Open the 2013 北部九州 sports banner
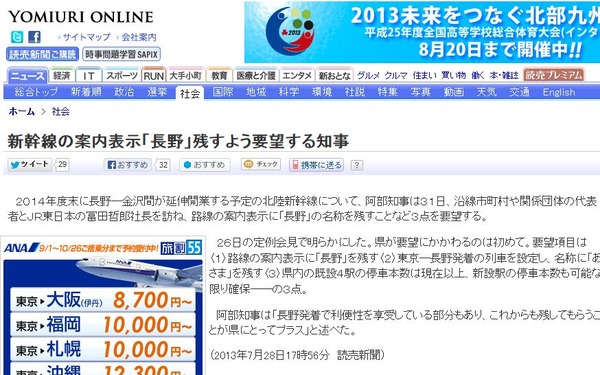600x375 pixels. pyautogui.click(x=422, y=32)
